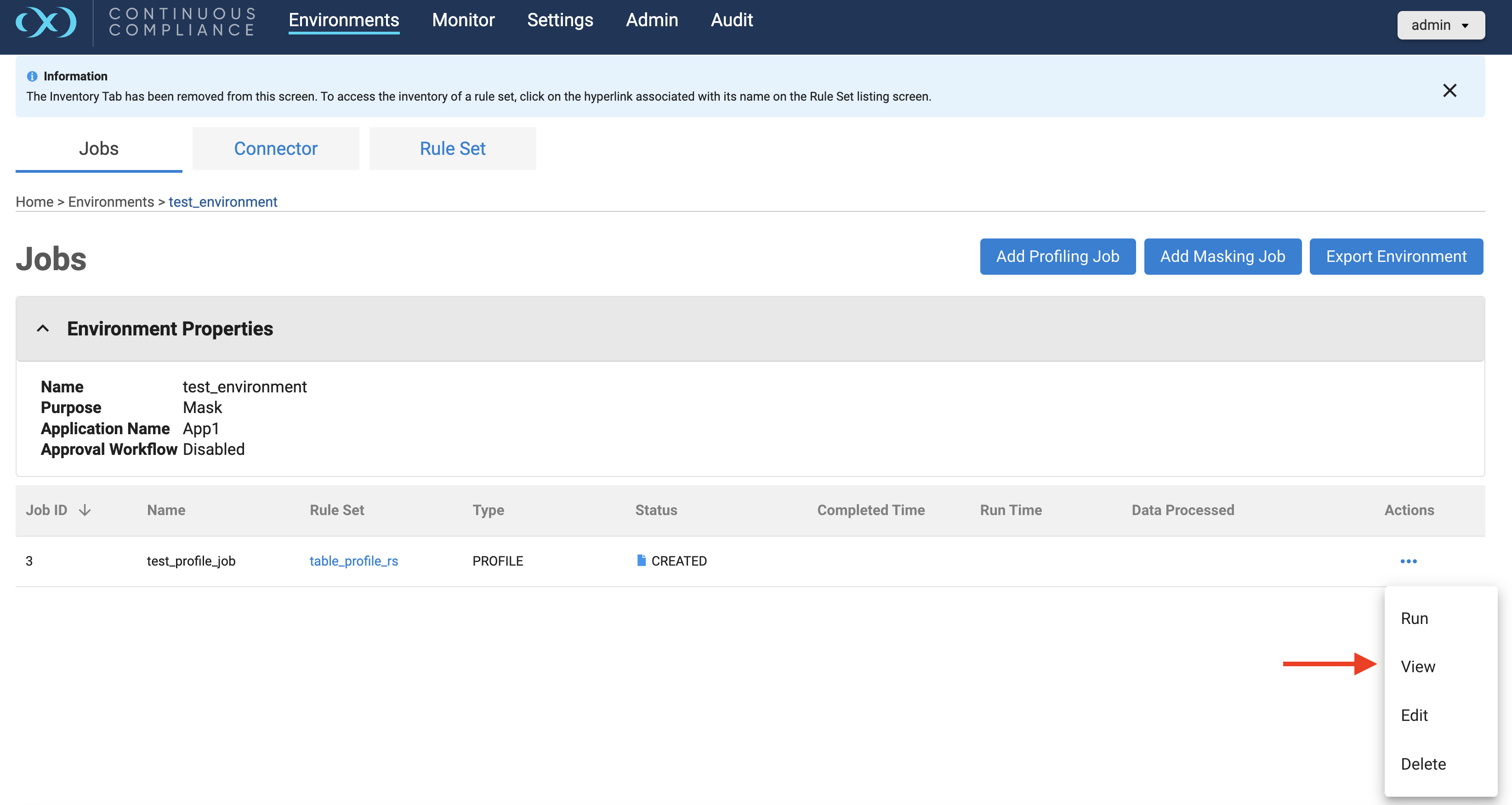1512x805 pixels.
Task: Open the three-dot actions menu for test_profile_job
Action: click(x=1408, y=561)
